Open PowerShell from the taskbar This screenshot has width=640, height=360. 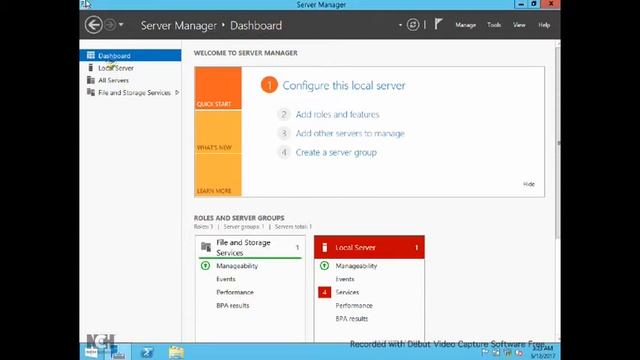tap(147, 352)
